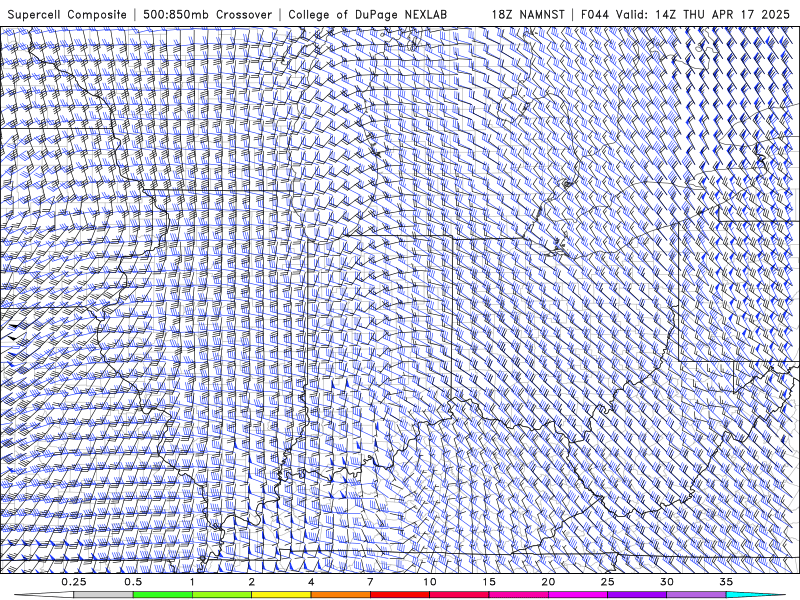Click the legend value '20'
Screen dimensions: 800x600
tap(548, 582)
